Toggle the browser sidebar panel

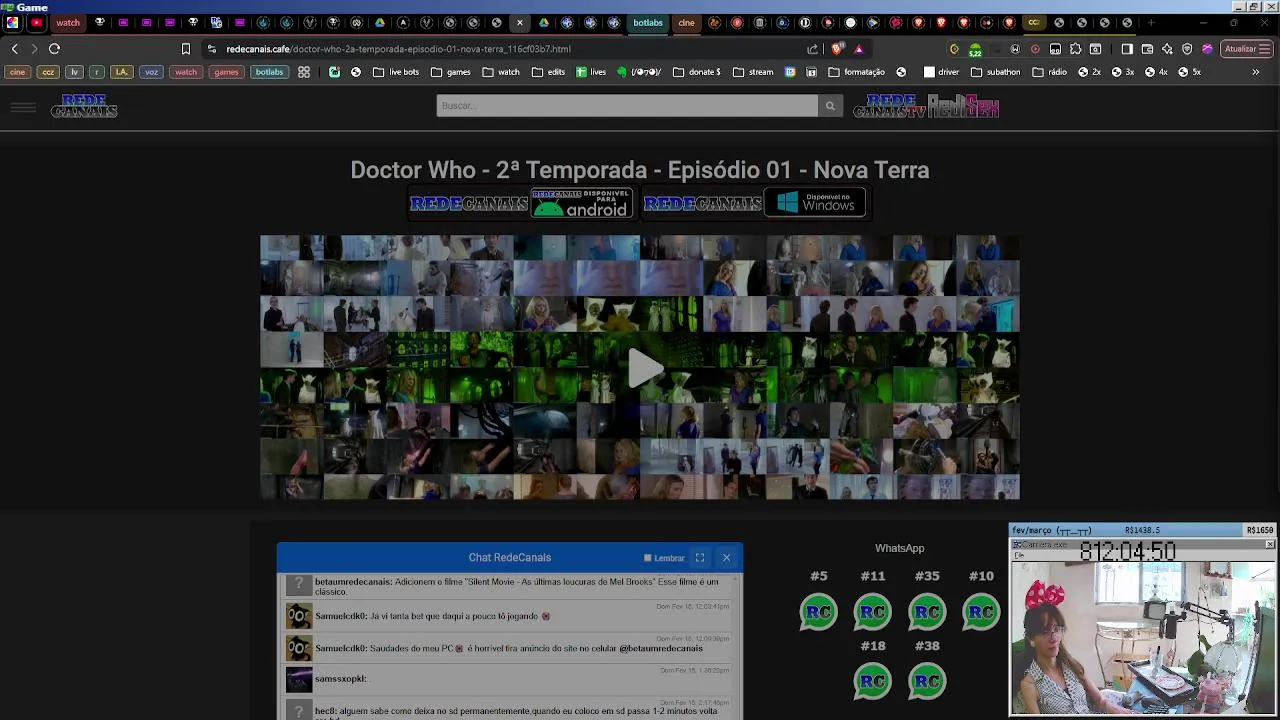1127,48
